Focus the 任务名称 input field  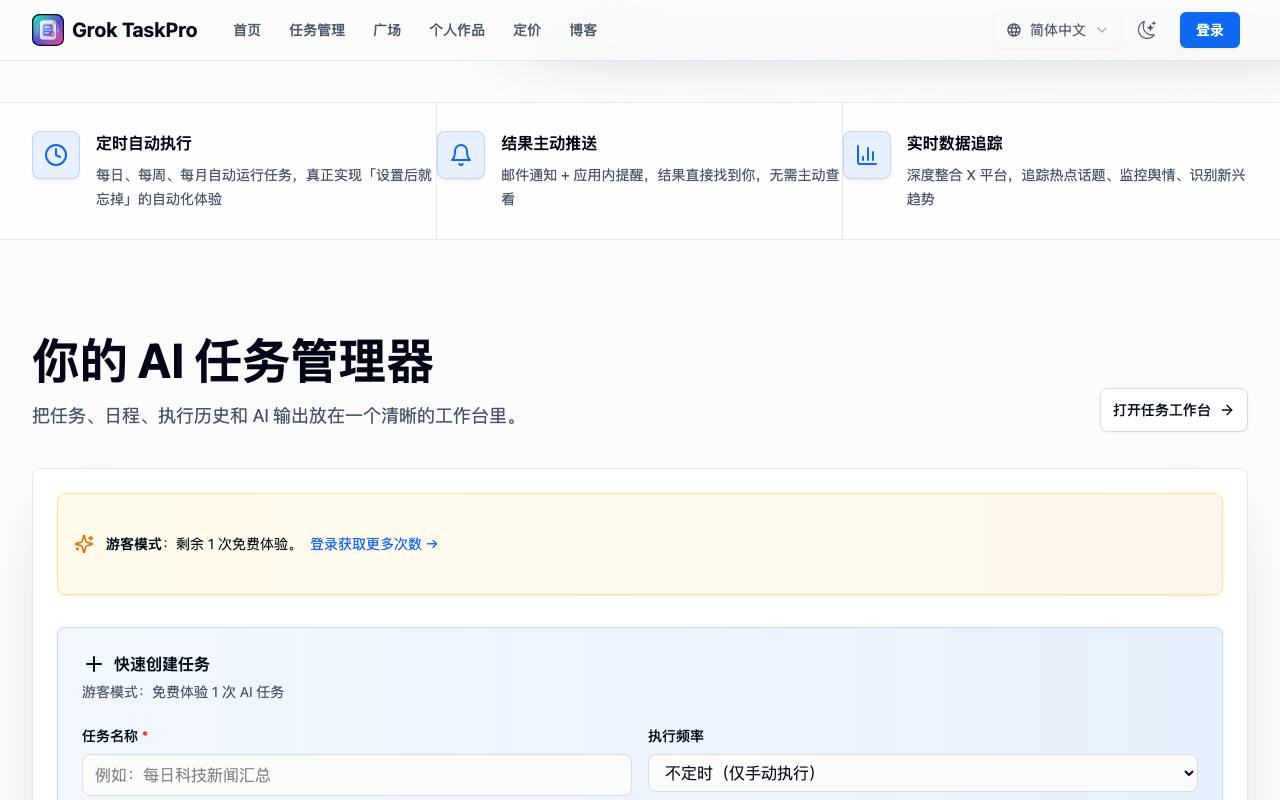tap(357, 775)
